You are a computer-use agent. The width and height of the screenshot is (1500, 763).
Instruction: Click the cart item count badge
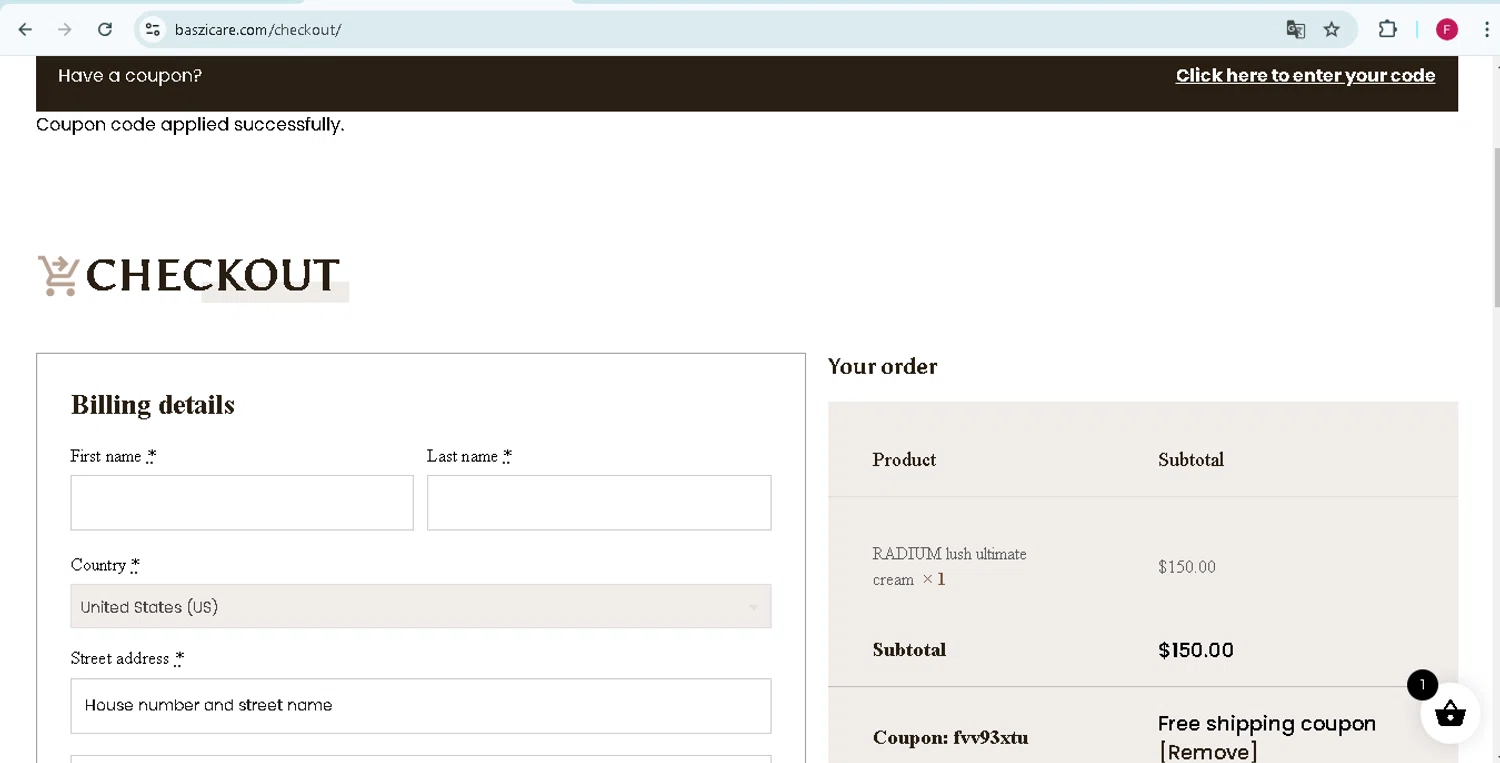1422,685
